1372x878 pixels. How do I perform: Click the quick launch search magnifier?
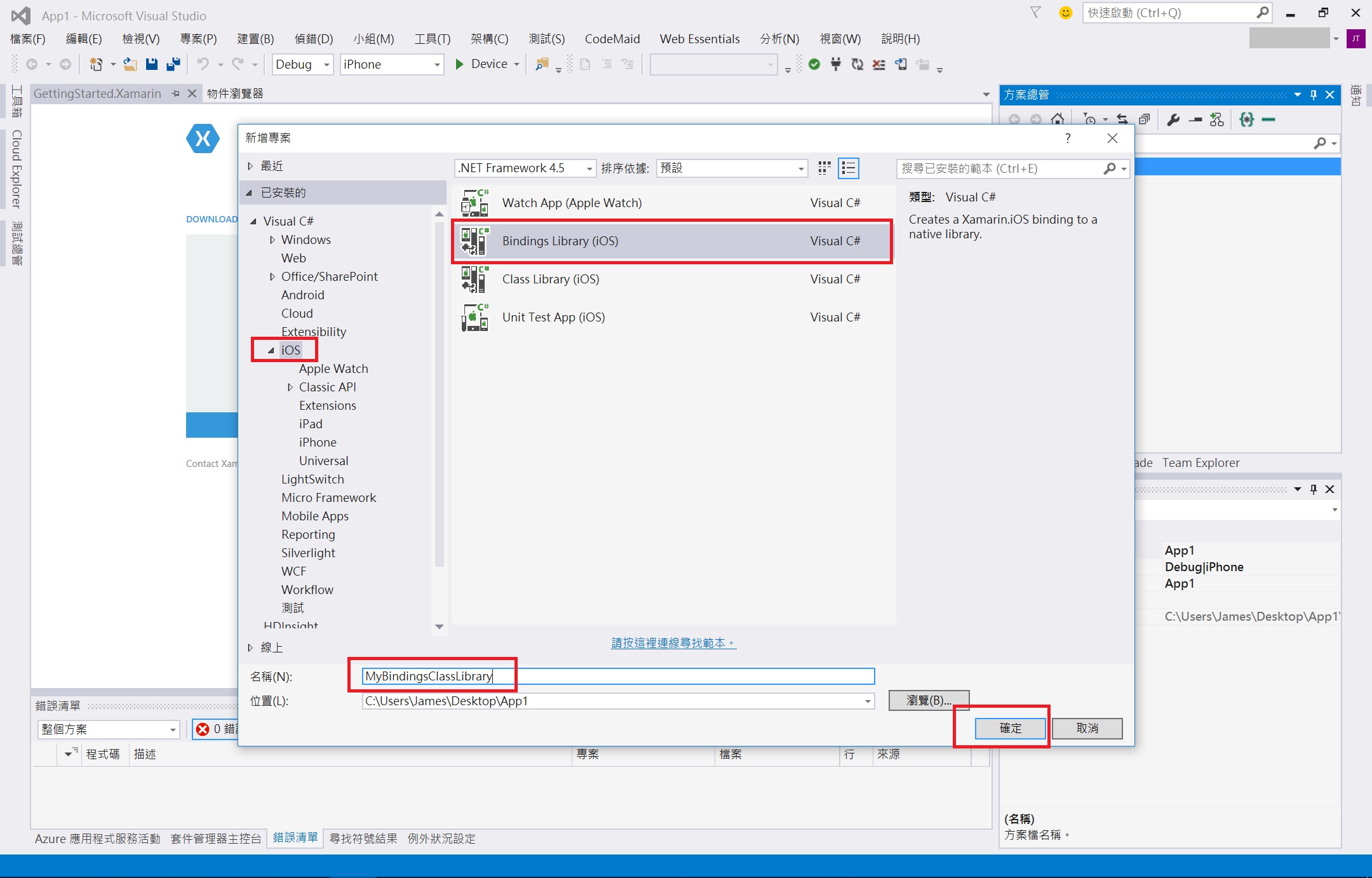[x=1262, y=13]
